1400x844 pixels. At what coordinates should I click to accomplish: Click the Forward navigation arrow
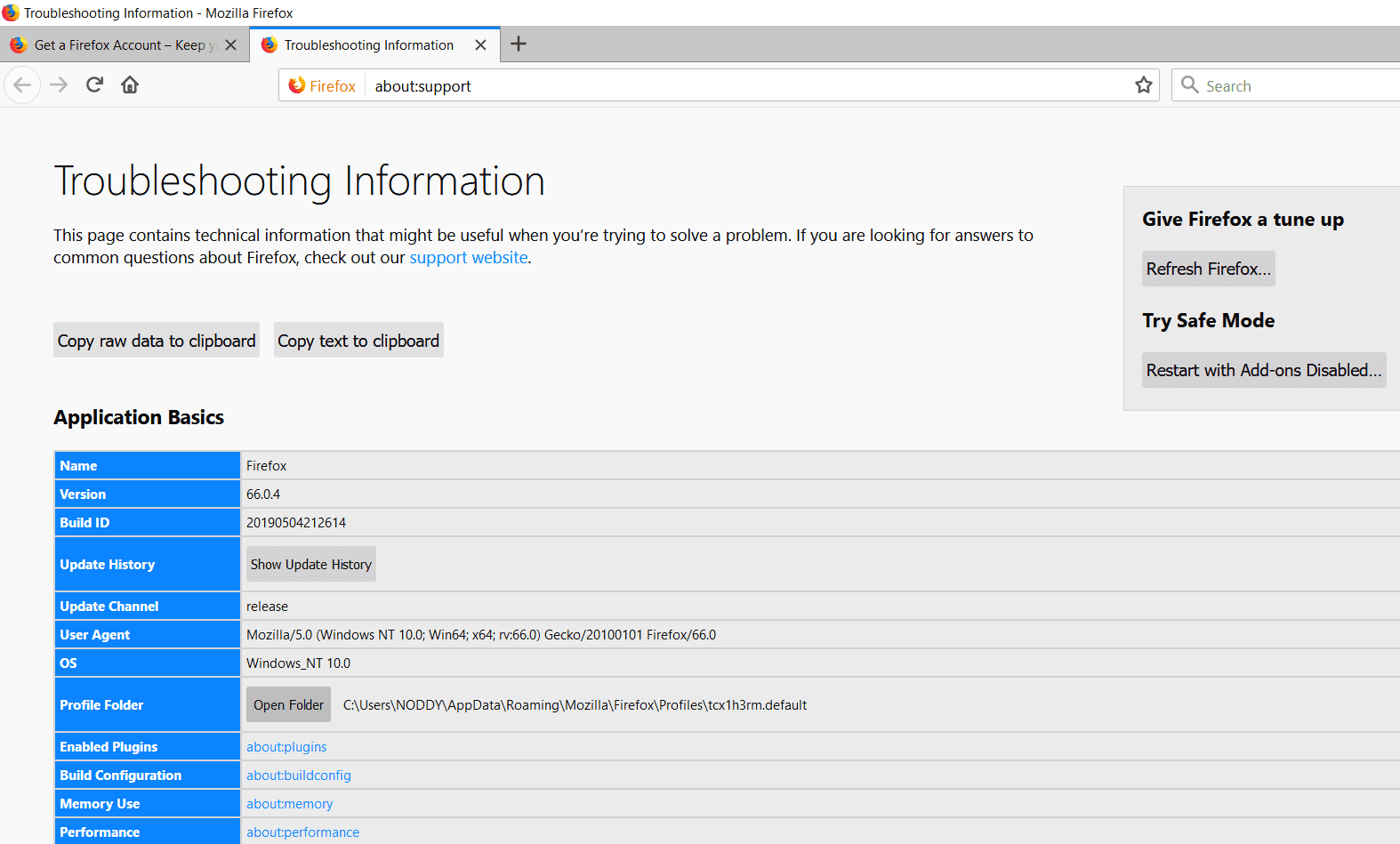pos(59,85)
